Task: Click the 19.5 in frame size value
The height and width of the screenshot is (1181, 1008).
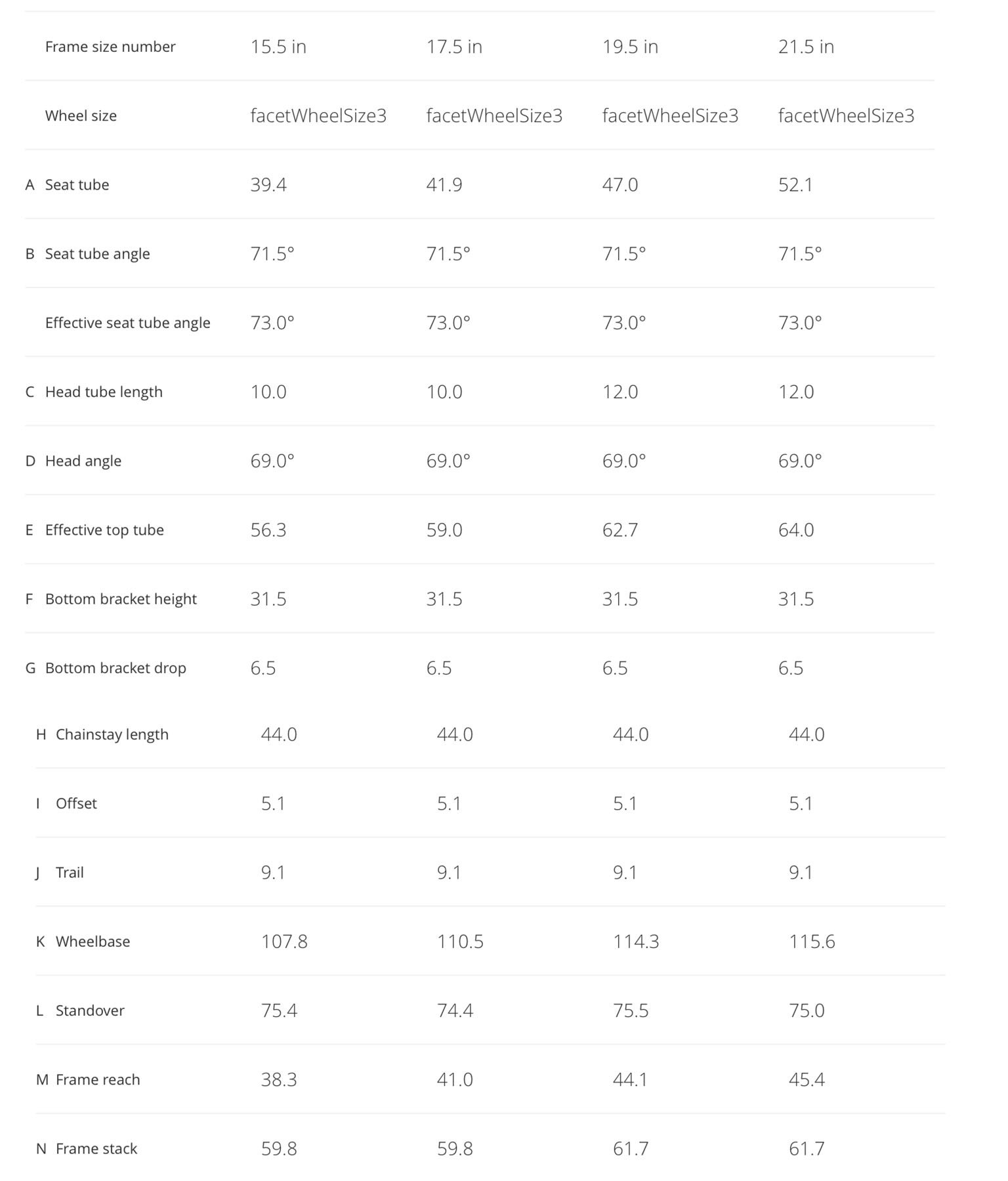Action: (x=630, y=47)
